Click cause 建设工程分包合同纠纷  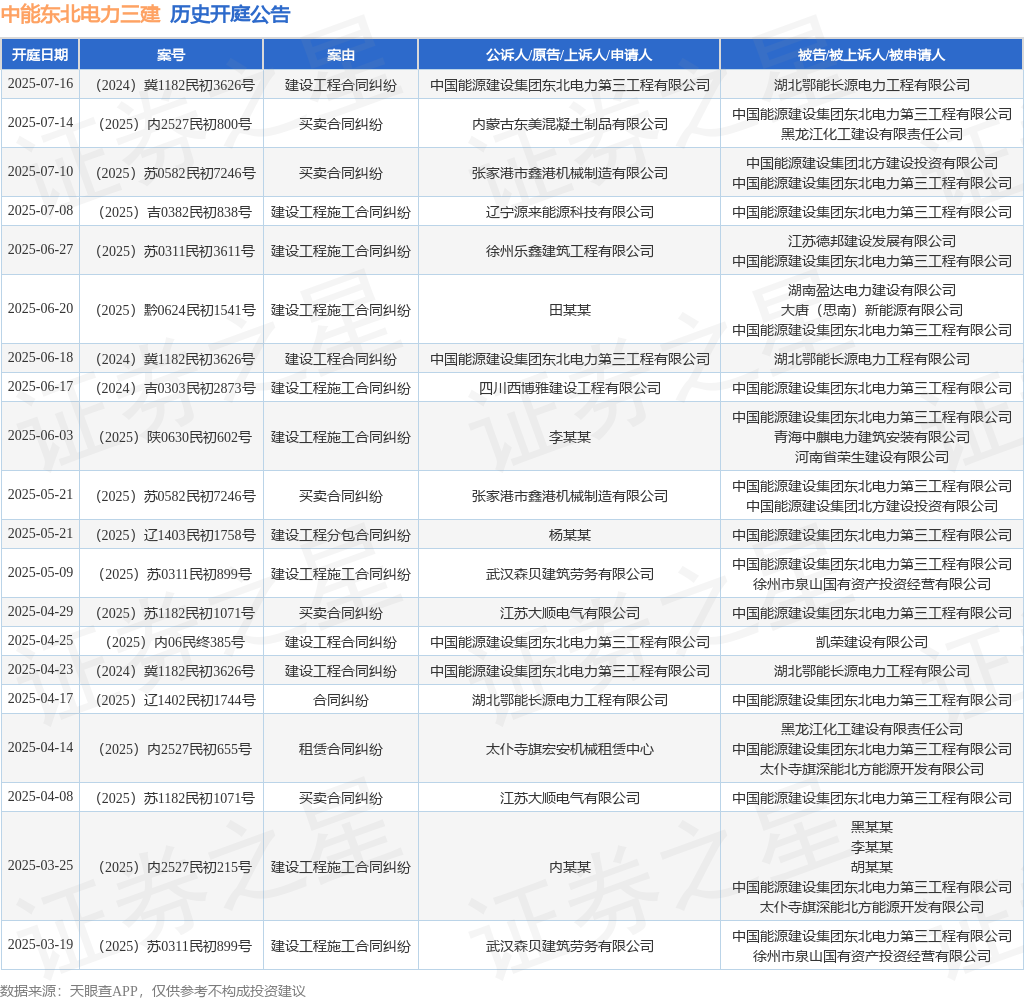340,536
